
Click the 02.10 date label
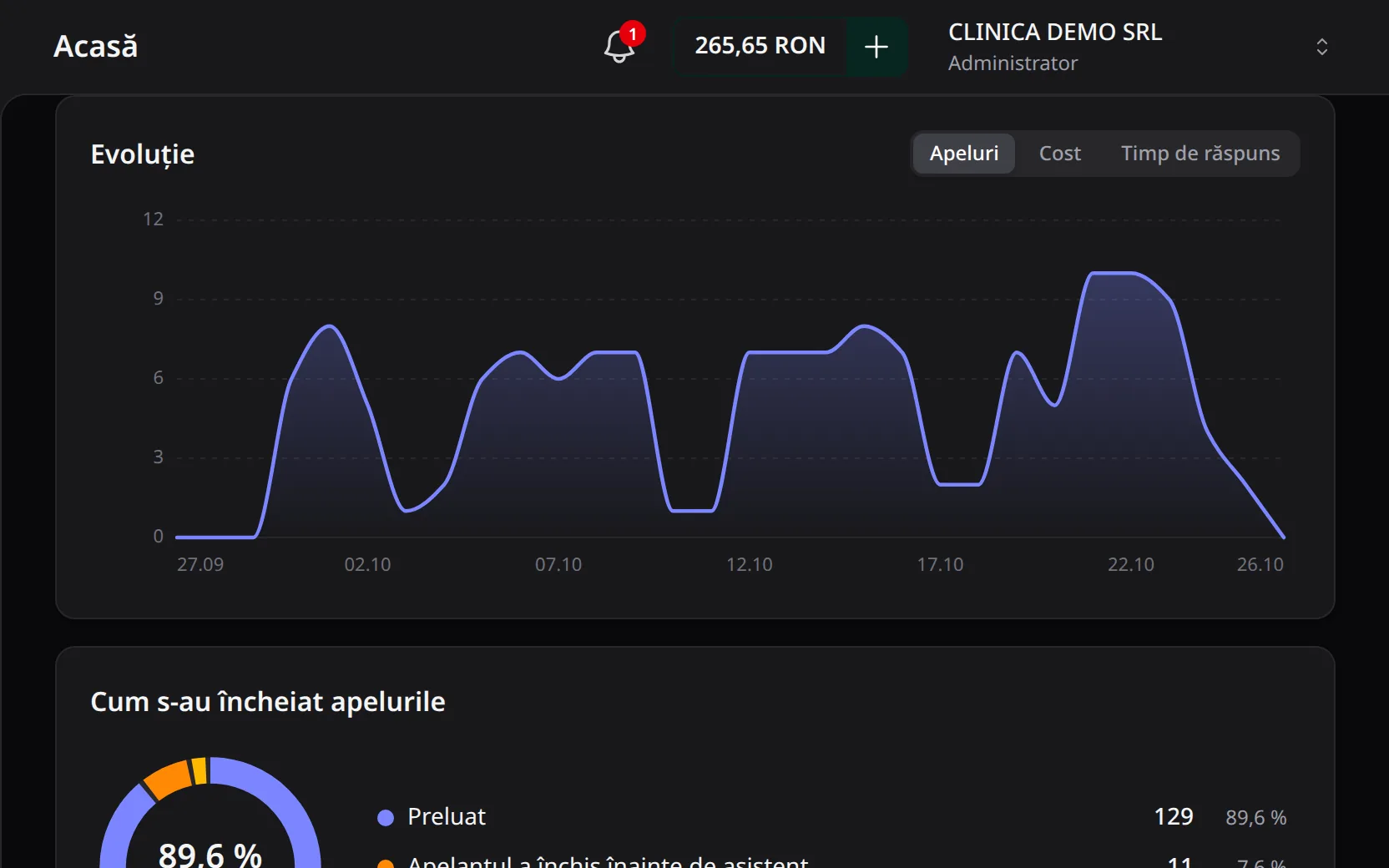[x=367, y=565]
